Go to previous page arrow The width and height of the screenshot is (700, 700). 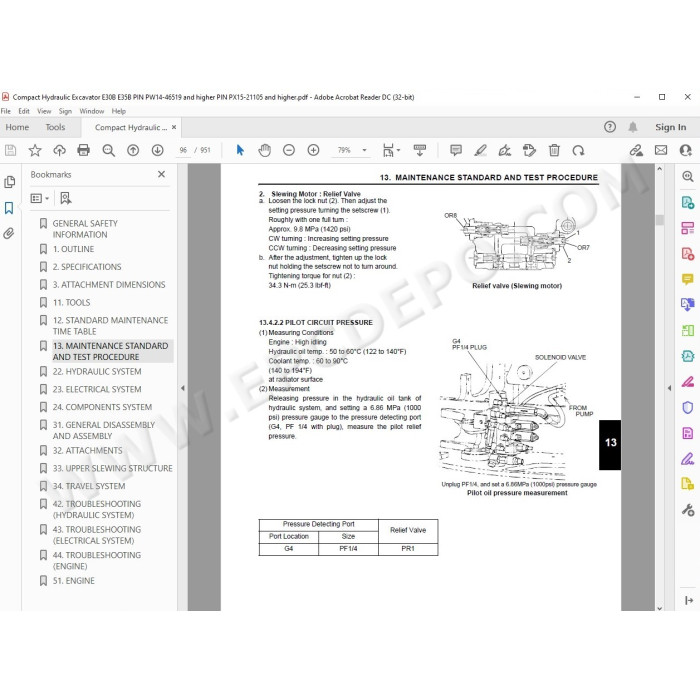(x=133, y=150)
